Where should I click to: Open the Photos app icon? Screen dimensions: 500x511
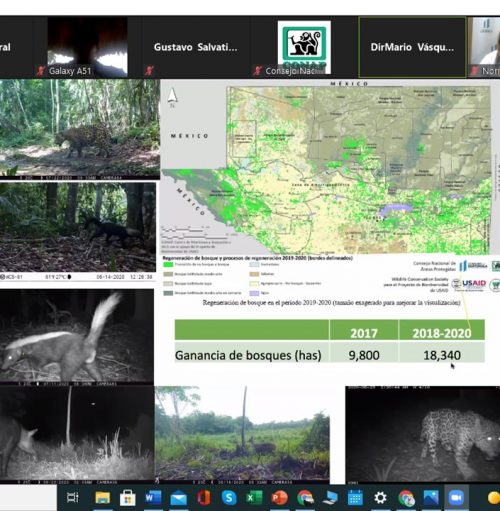click(x=431, y=498)
